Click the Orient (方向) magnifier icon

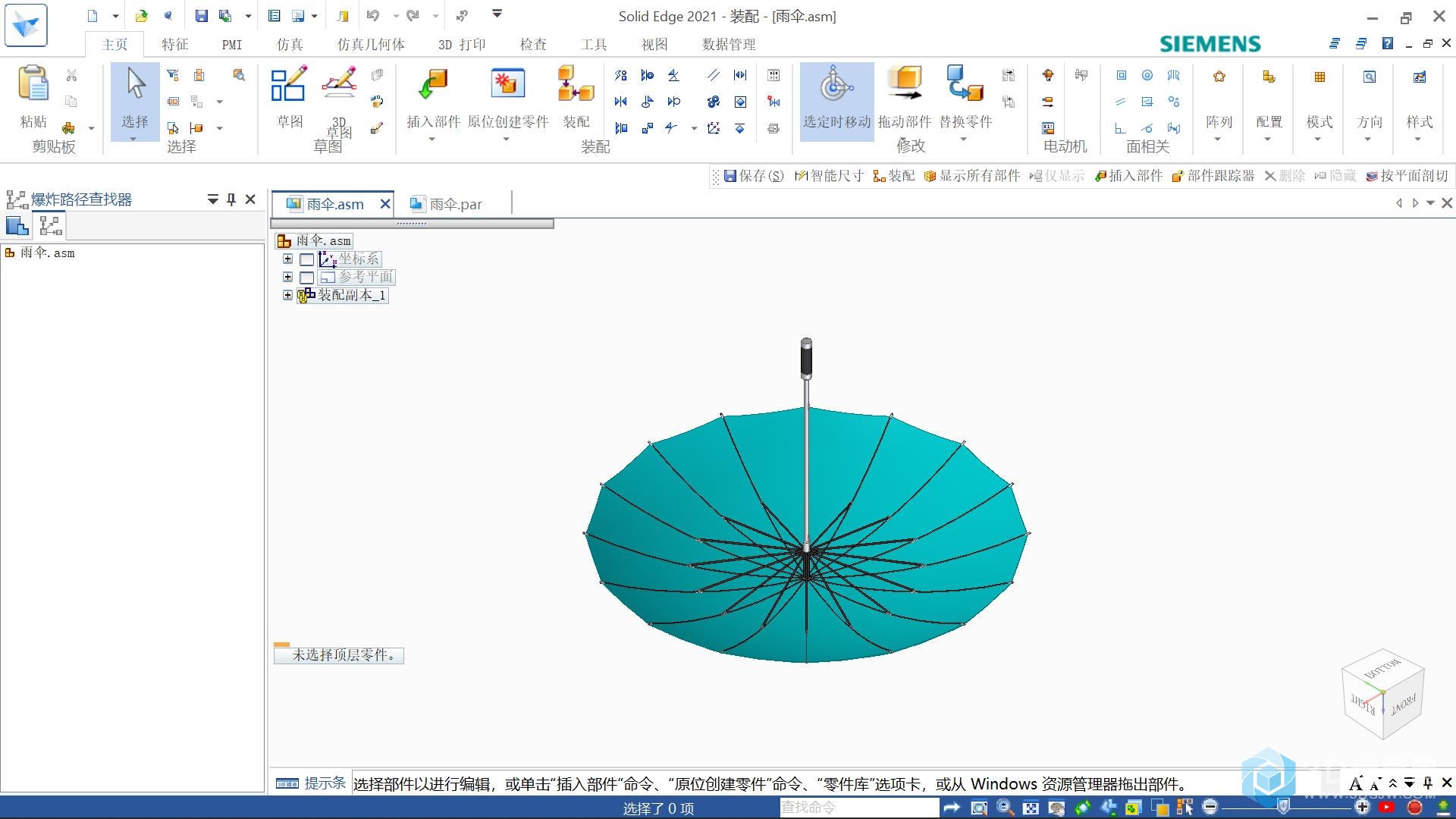click(x=1370, y=77)
